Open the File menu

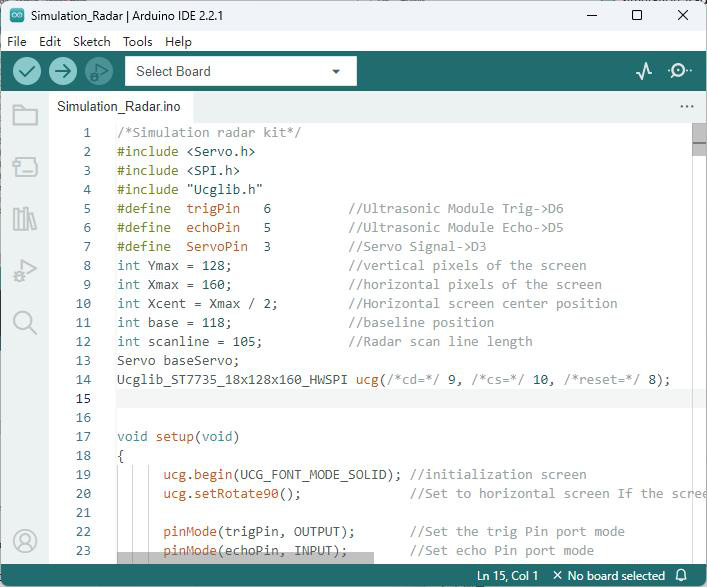pyautogui.click(x=17, y=41)
